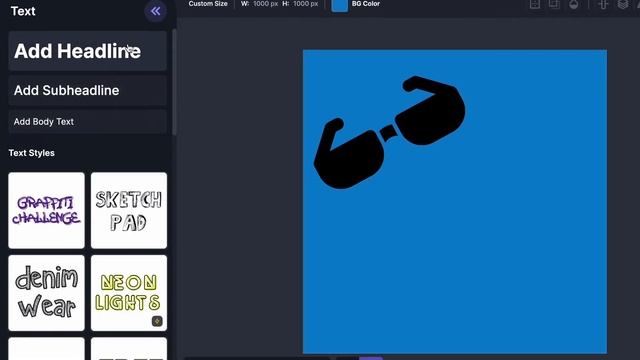
Task: Select the sunglasses graphic on canvas
Action: (x=390, y=132)
